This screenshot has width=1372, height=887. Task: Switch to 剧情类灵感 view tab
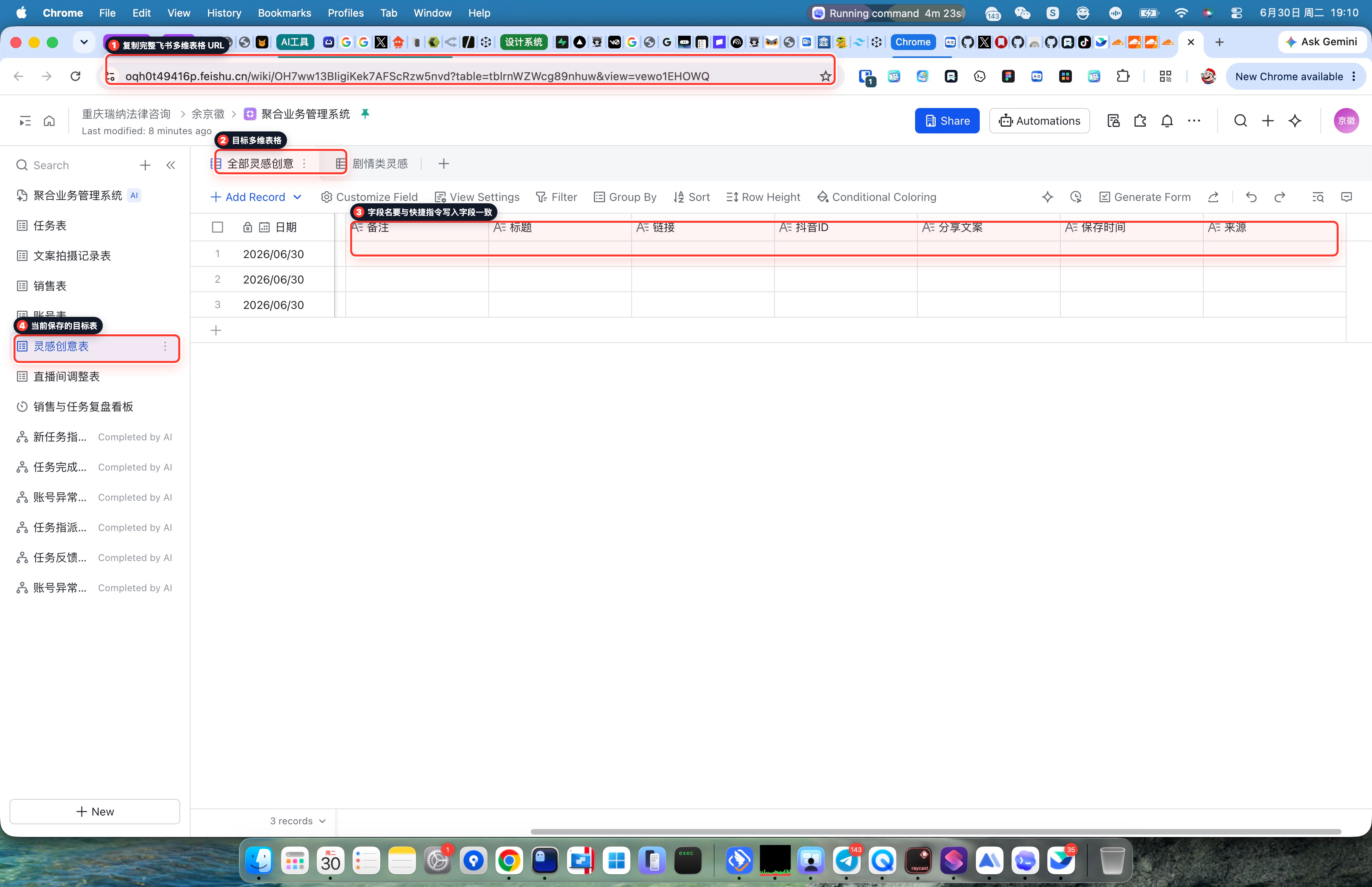[x=372, y=164]
